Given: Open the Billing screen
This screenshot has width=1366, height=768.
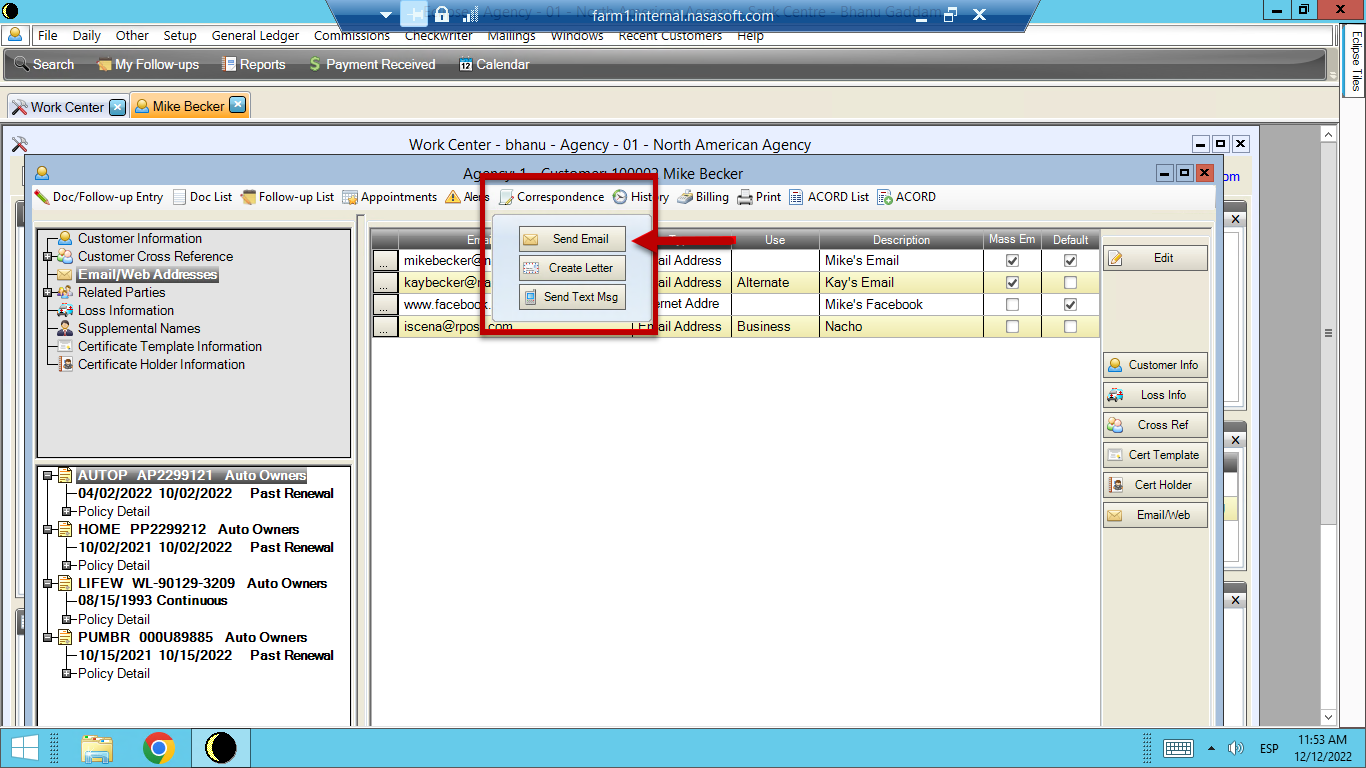Looking at the screenshot, I should tap(702, 197).
